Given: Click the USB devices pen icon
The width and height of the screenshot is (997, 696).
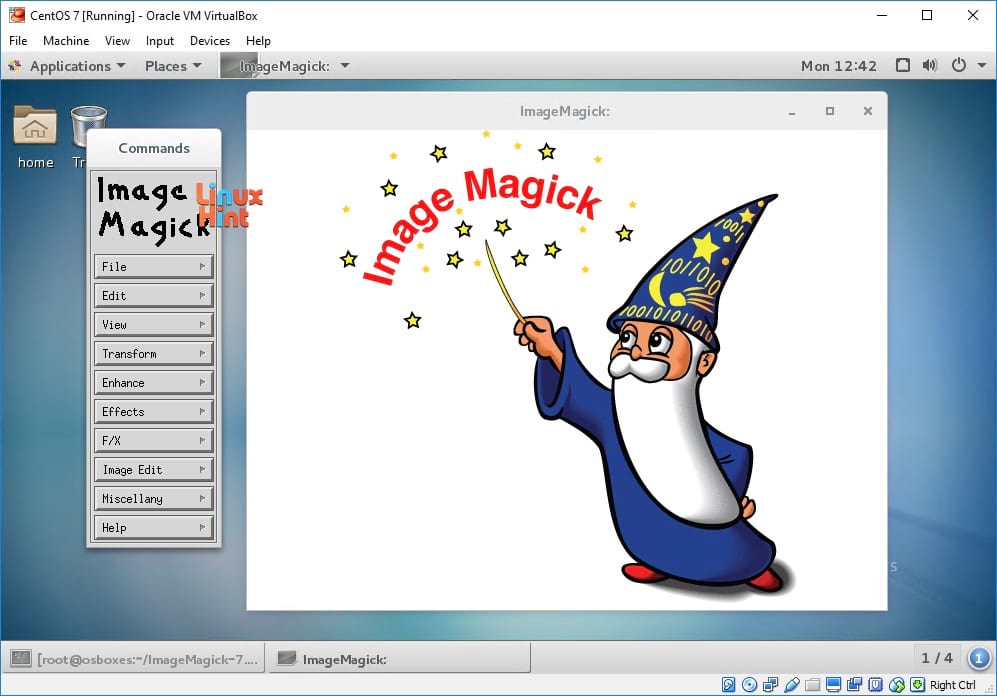Looking at the screenshot, I should 792,685.
